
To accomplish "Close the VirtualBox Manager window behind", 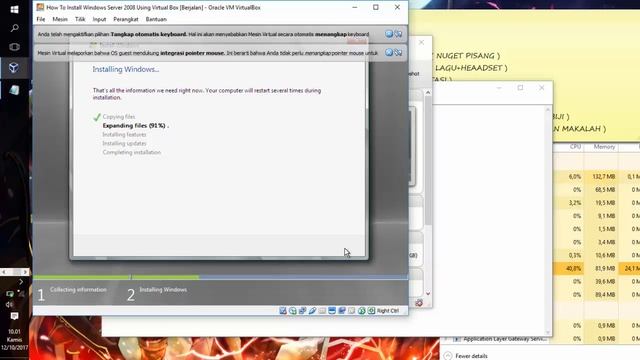I will [x=421, y=42].
